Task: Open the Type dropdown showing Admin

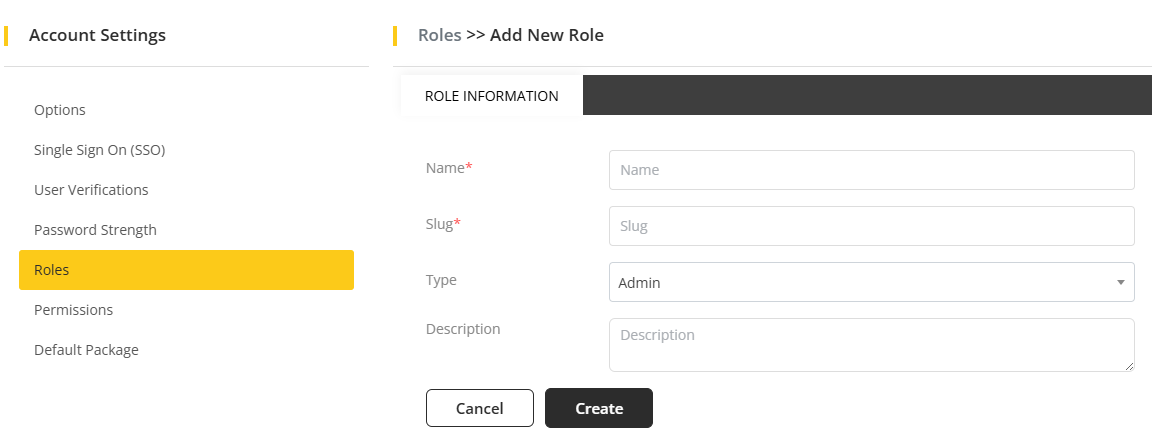Action: tap(860, 282)
